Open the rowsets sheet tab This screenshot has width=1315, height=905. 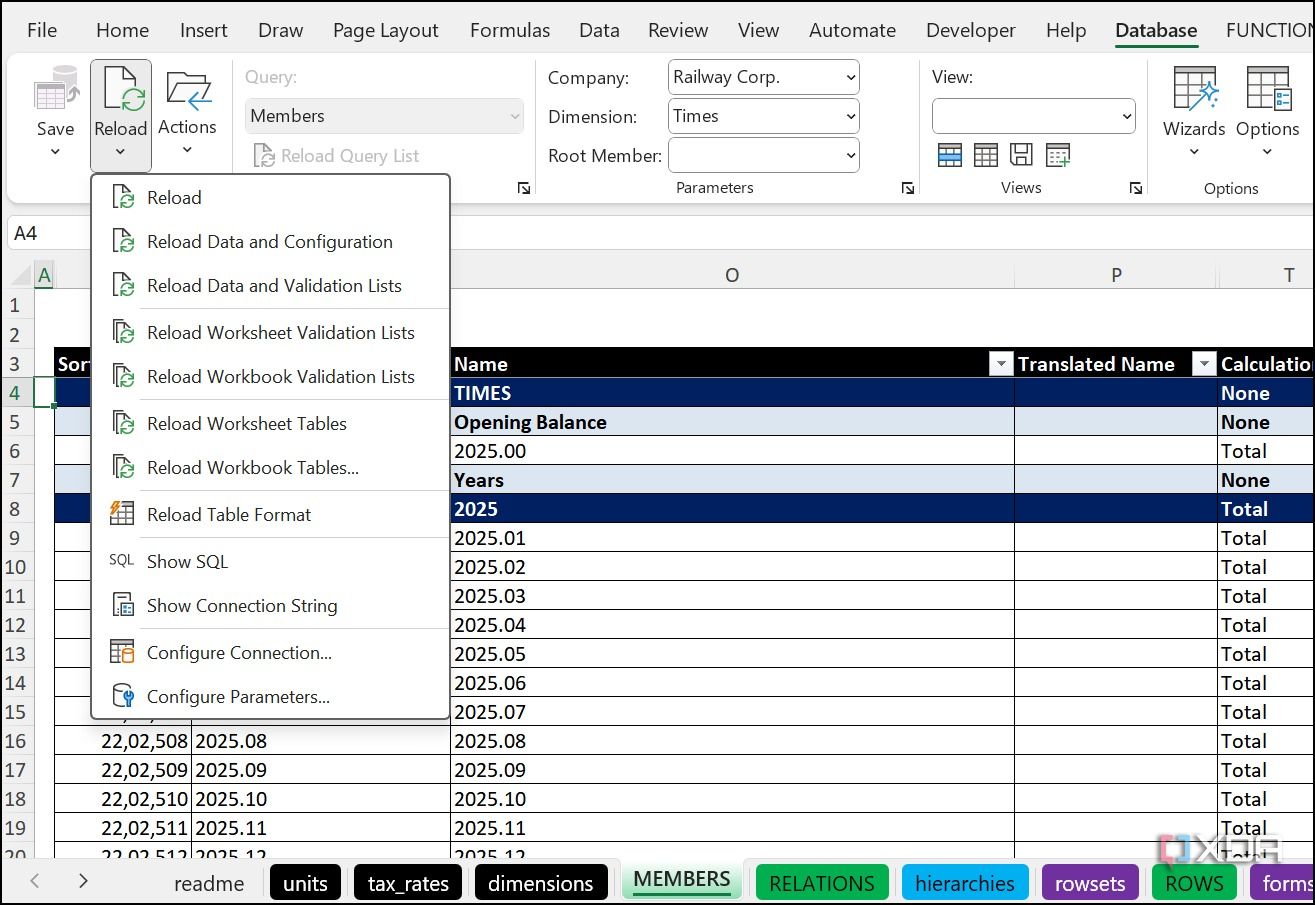[1090, 883]
